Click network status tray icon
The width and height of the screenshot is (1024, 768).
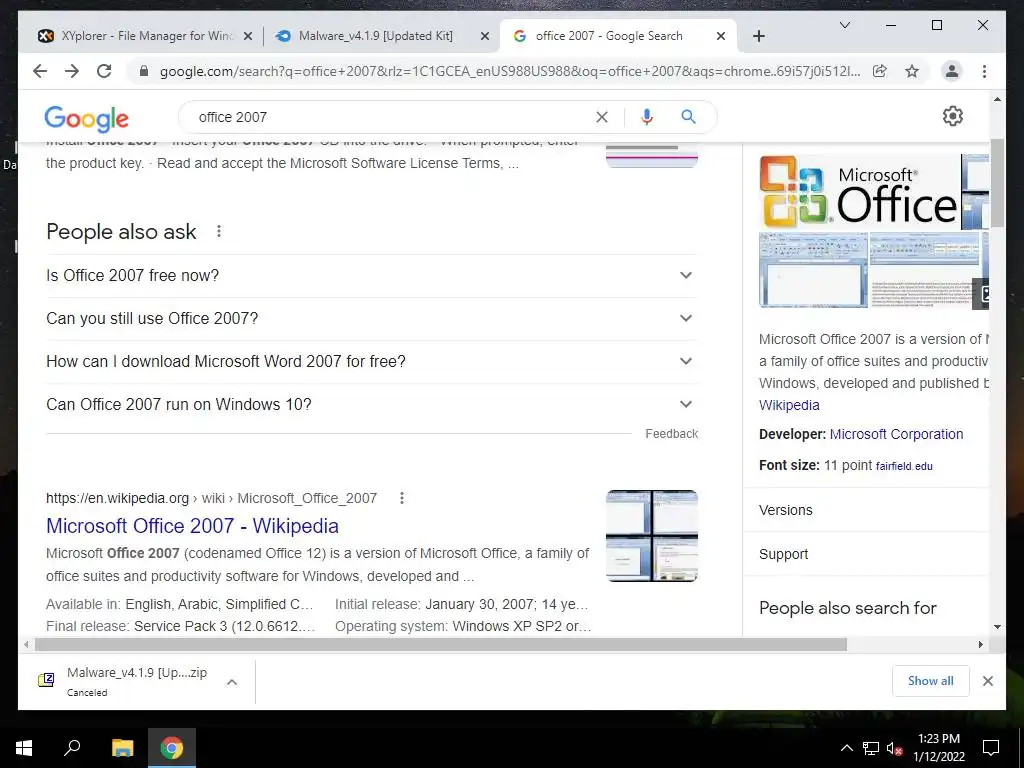[871, 748]
